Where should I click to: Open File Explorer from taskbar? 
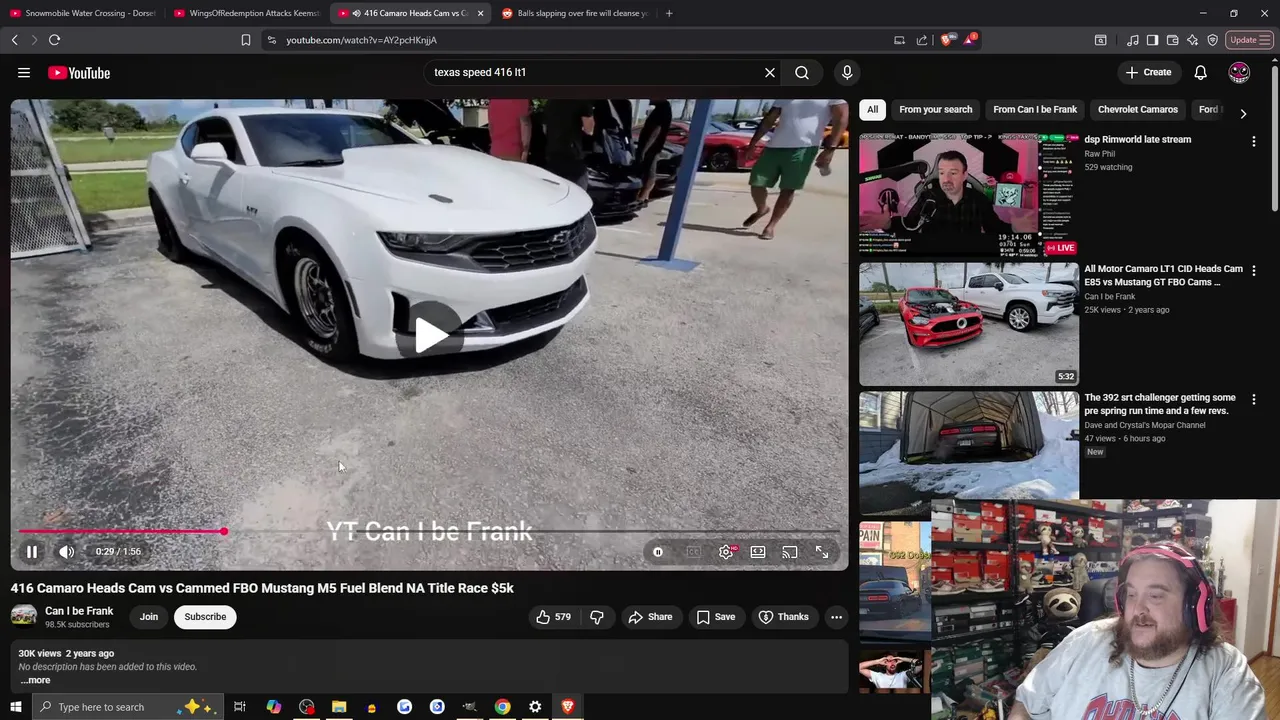click(339, 707)
